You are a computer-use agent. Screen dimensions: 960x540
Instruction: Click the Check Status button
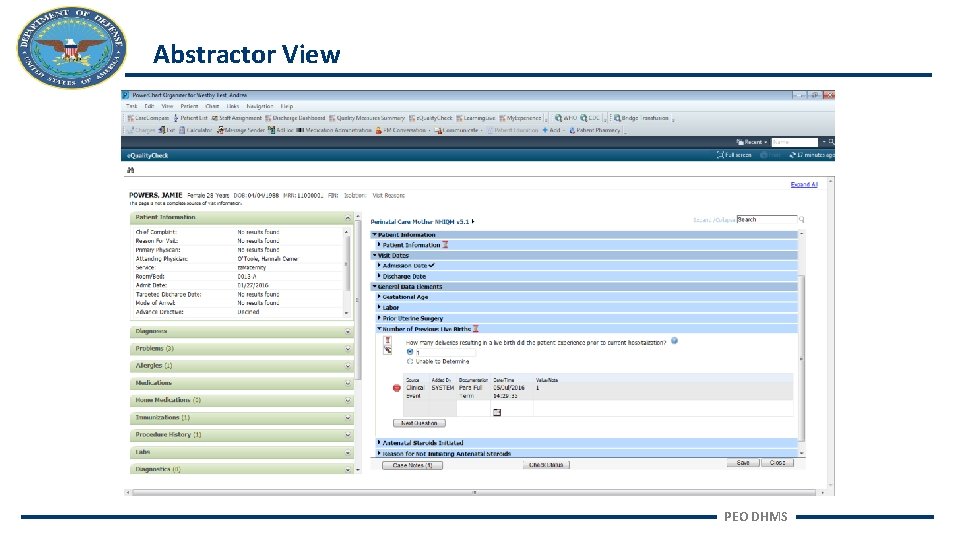pyautogui.click(x=546, y=465)
